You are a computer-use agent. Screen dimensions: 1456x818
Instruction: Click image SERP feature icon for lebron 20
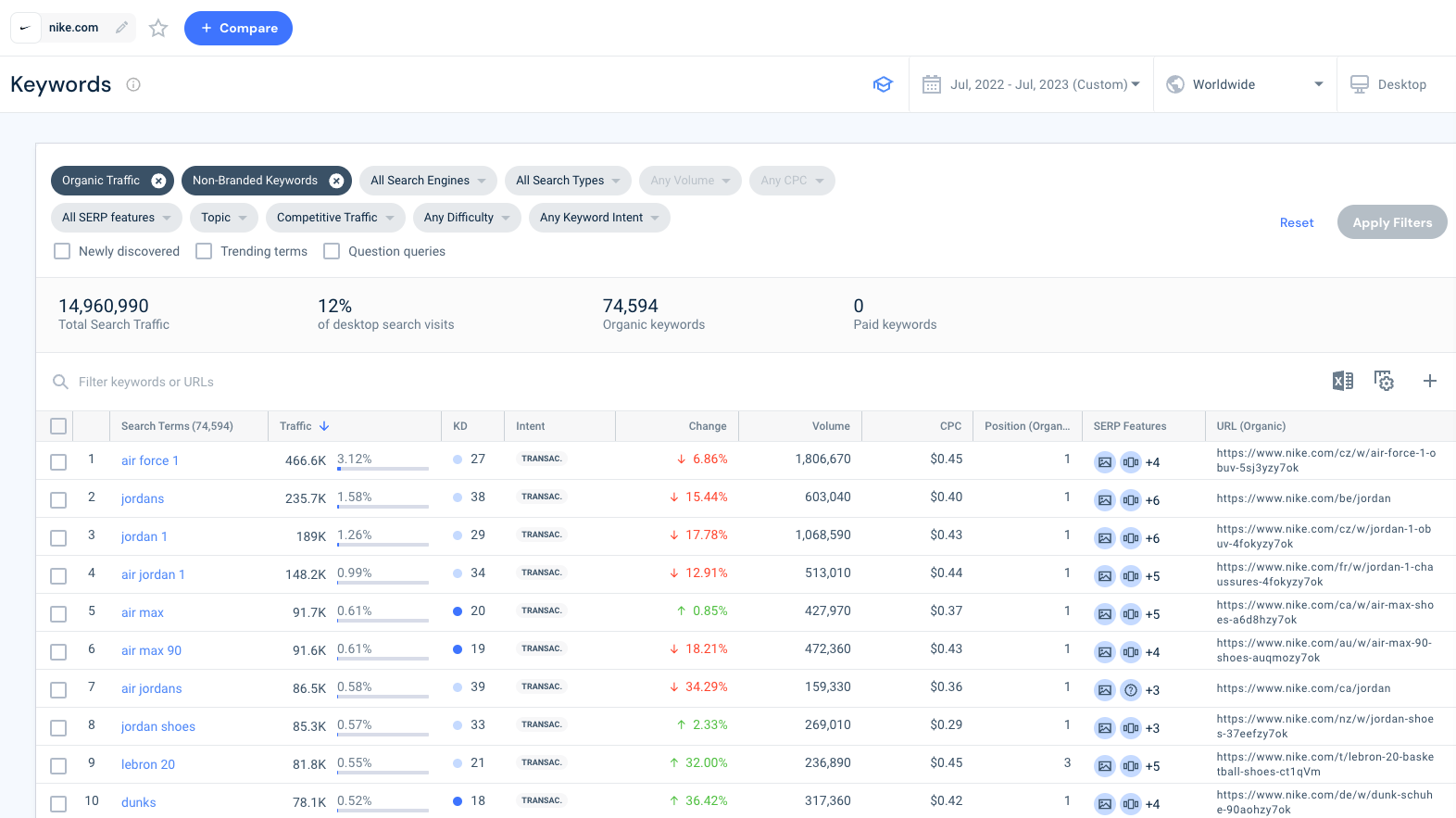1105,766
